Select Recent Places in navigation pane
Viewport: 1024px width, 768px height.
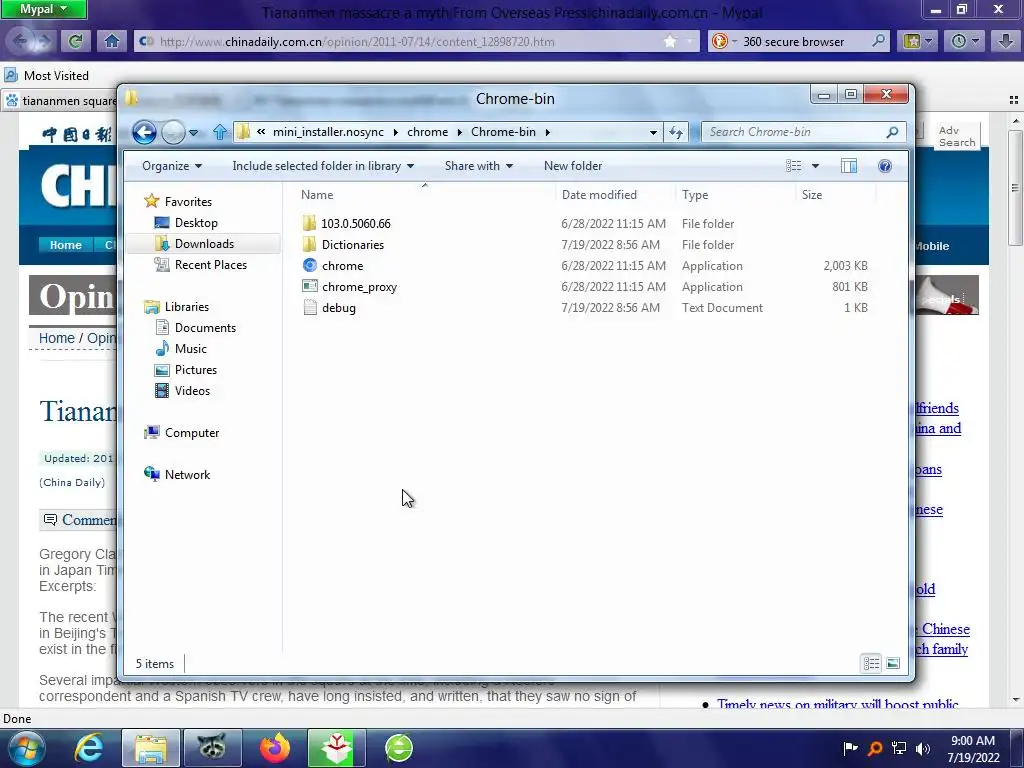tap(210, 264)
